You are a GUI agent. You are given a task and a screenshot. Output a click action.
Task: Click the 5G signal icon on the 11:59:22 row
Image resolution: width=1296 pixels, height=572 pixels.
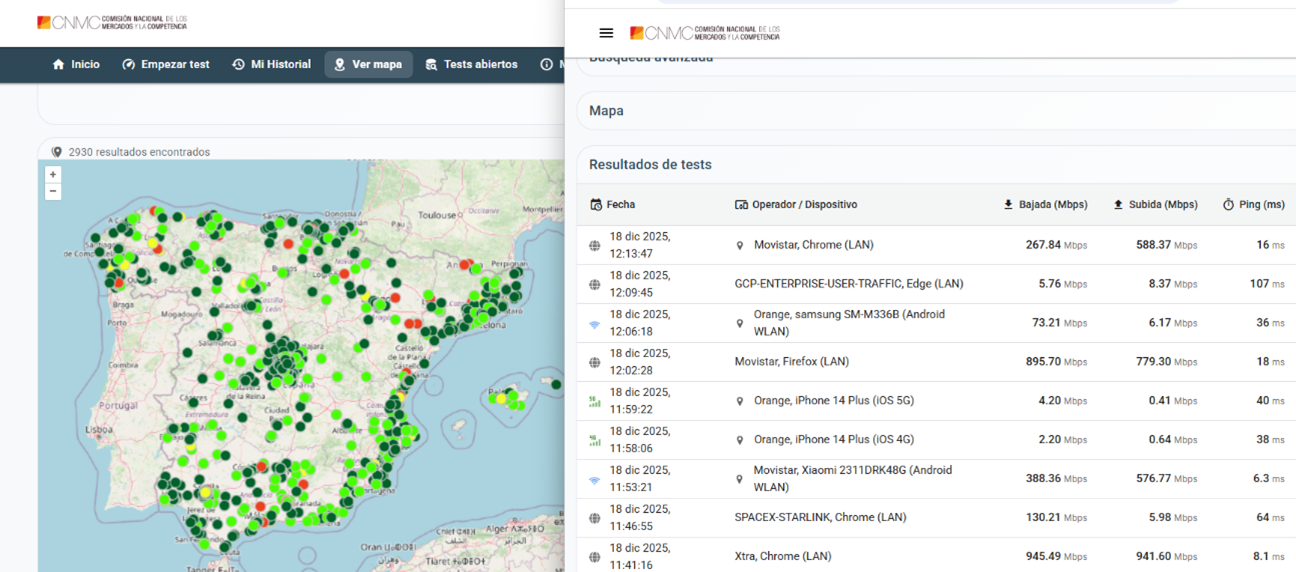(x=595, y=401)
